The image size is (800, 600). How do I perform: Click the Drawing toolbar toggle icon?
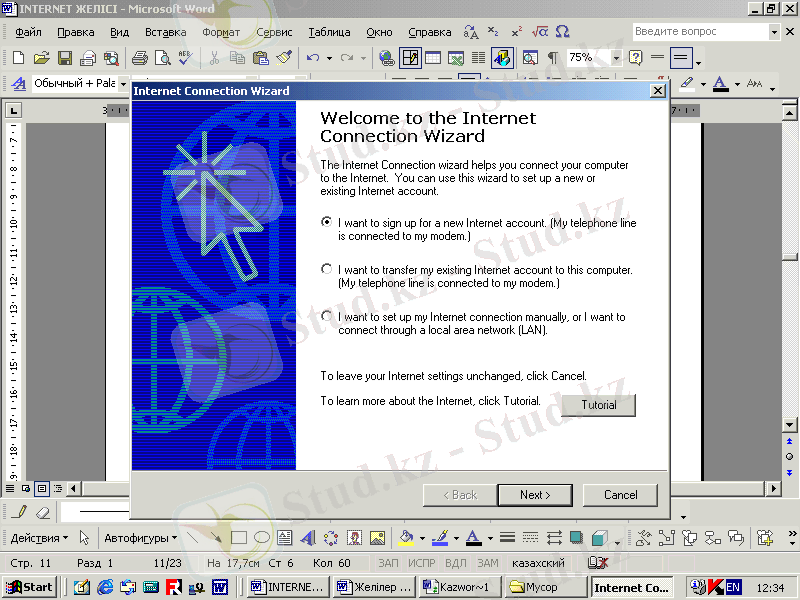(x=502, y=58)
